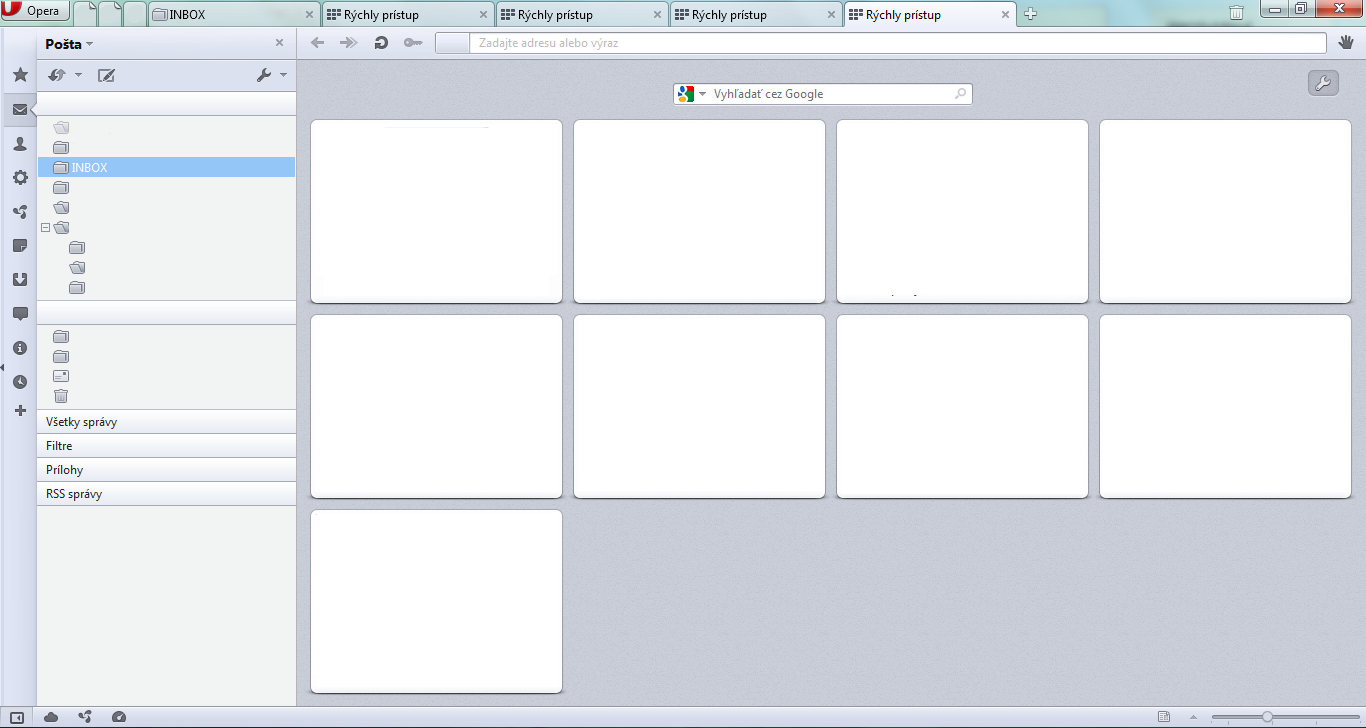Open the Chat speech bubble panel
This screenshot has height=728, width=1366.
coord(20,314)
